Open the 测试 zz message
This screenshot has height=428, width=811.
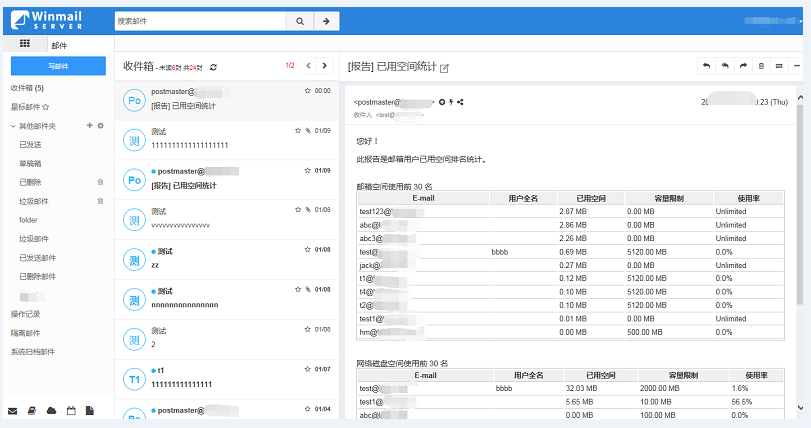(227, 260)
